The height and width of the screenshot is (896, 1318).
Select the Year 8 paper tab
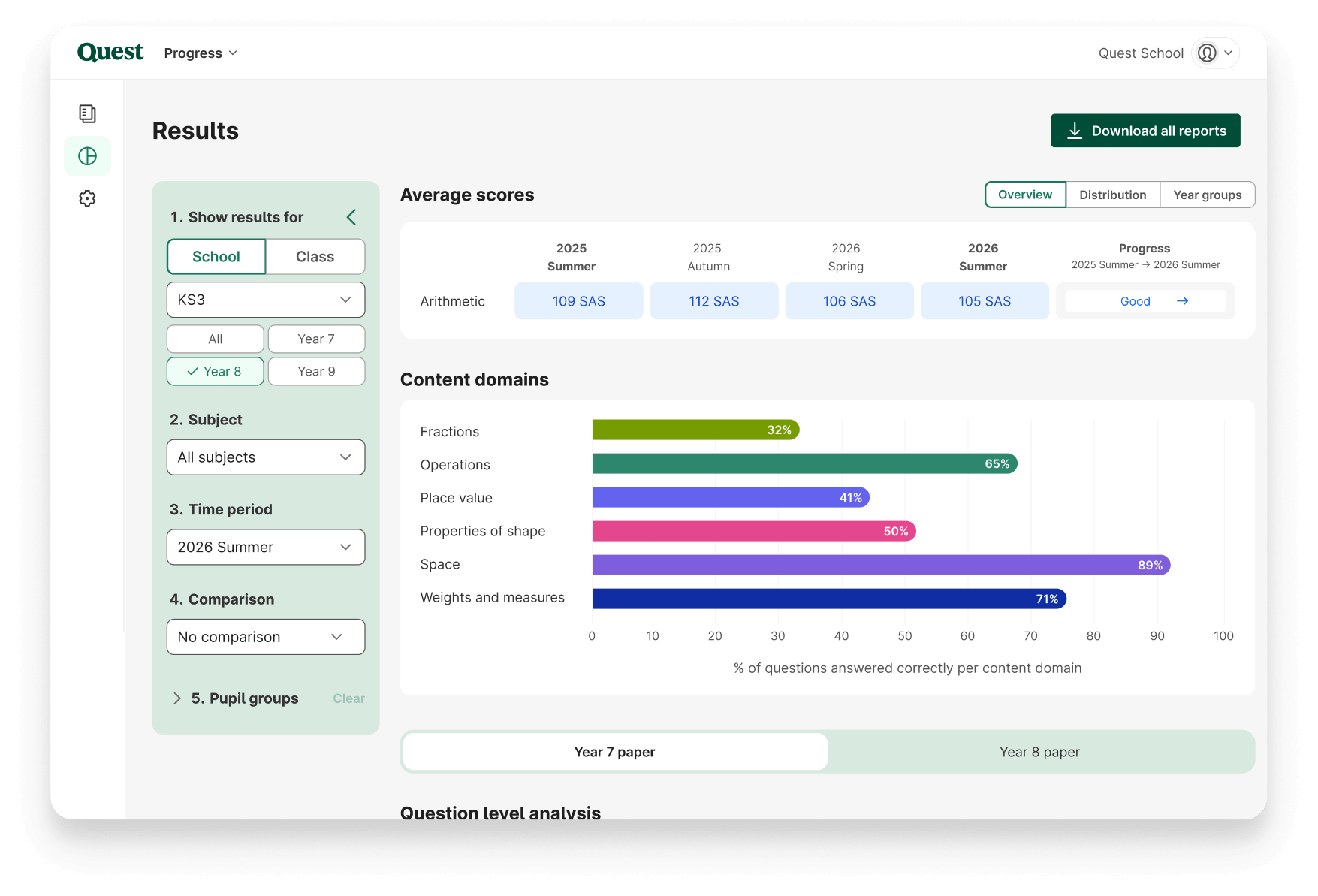(1040, 752)
